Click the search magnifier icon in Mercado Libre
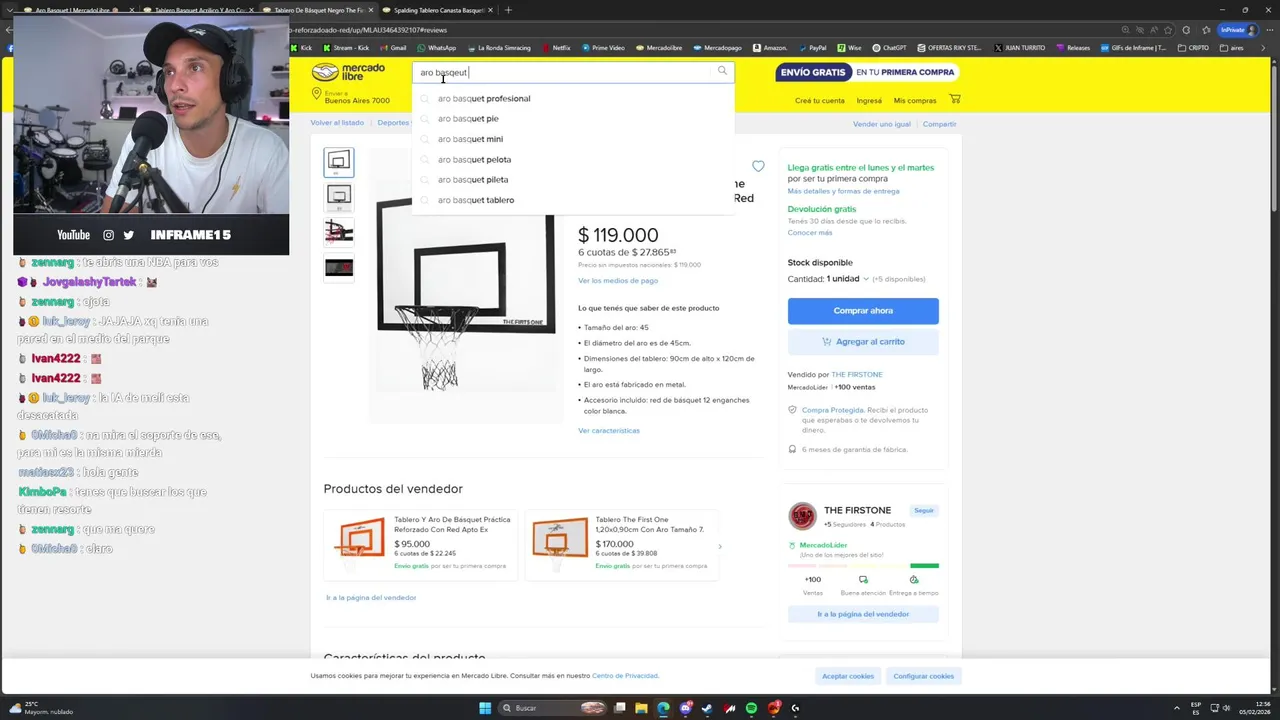Viewport: 1280px width, 720px height. [x=722, y=71]
